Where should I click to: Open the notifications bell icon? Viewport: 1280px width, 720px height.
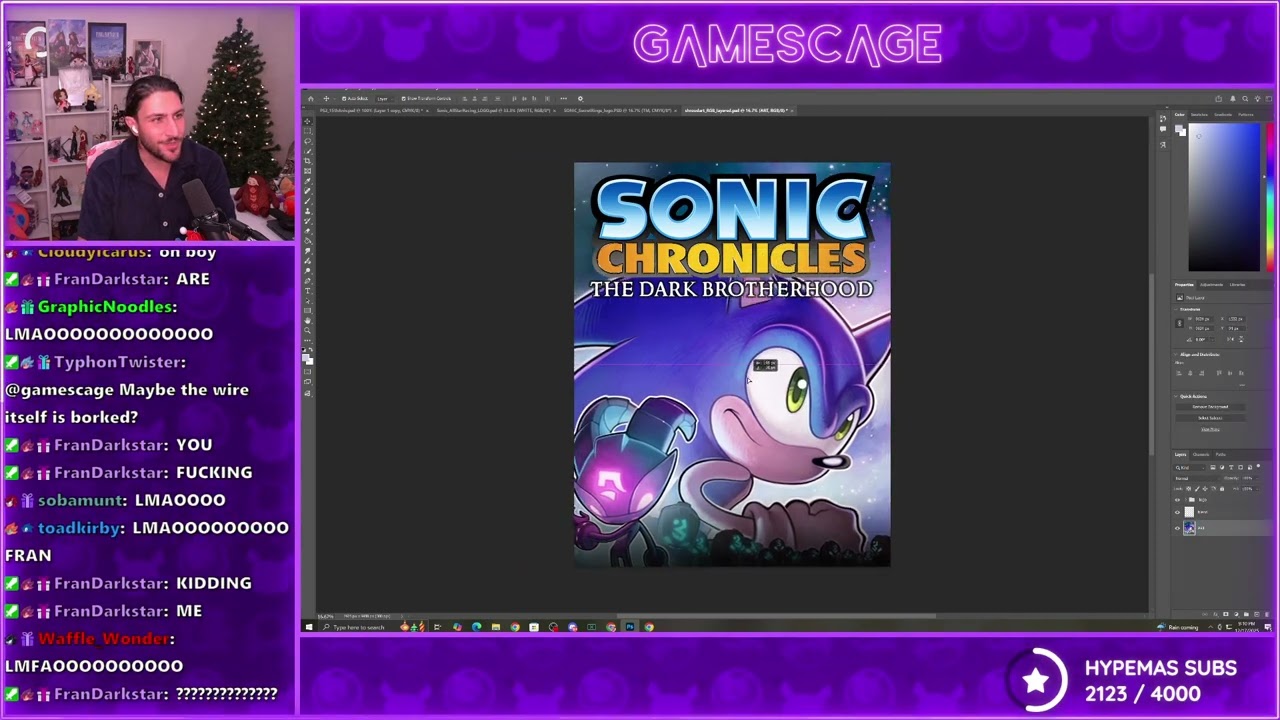(1233, 99)
